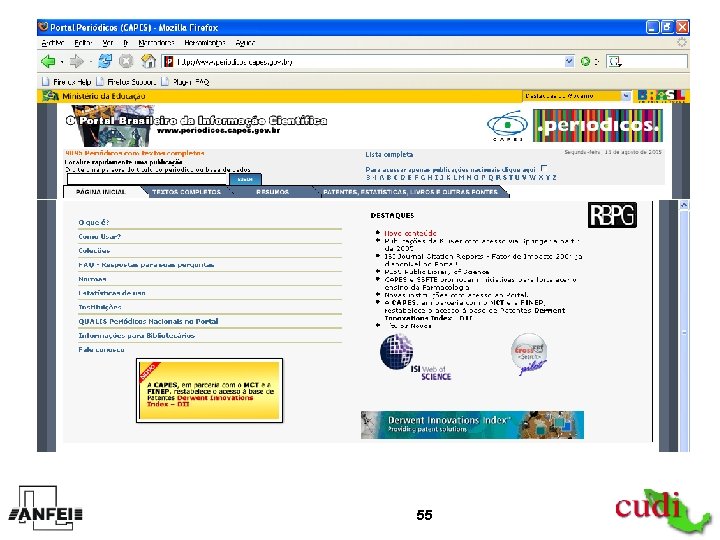Switch to the Resumos tab
The image size is (720, 540).
coord(272,192)
